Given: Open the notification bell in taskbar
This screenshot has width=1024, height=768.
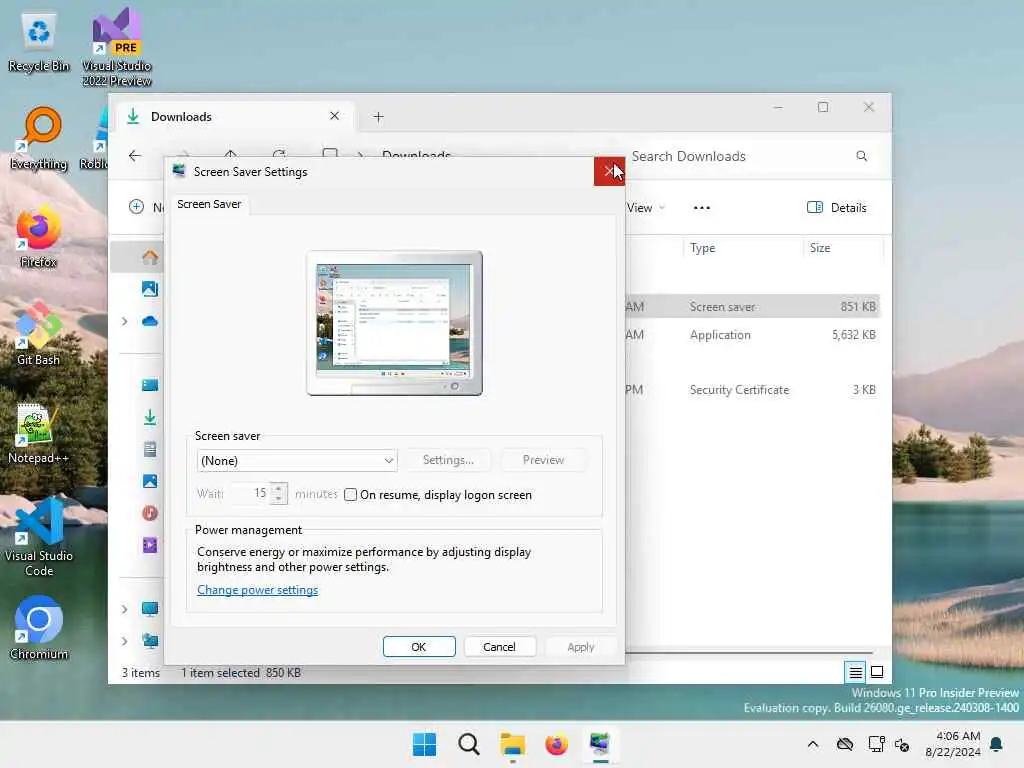Looking at the screenshot, I should 997,744.
